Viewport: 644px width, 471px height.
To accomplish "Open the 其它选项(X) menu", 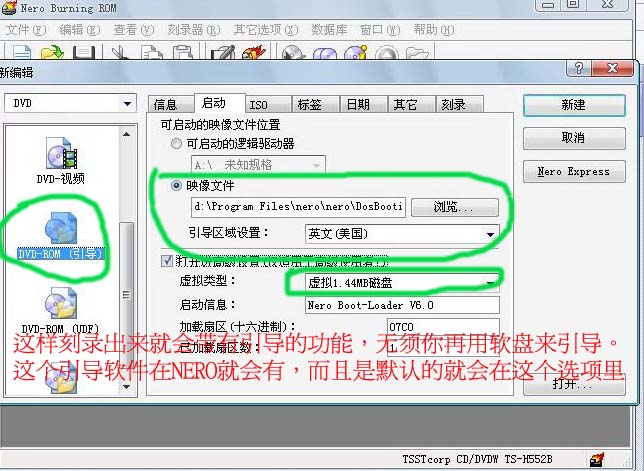I will (266, 30).
